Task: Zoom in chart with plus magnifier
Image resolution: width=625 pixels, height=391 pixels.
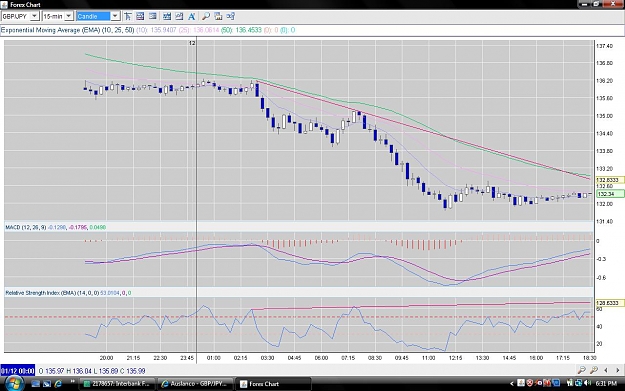Action: pyautogui.click(x=594, y=370)
